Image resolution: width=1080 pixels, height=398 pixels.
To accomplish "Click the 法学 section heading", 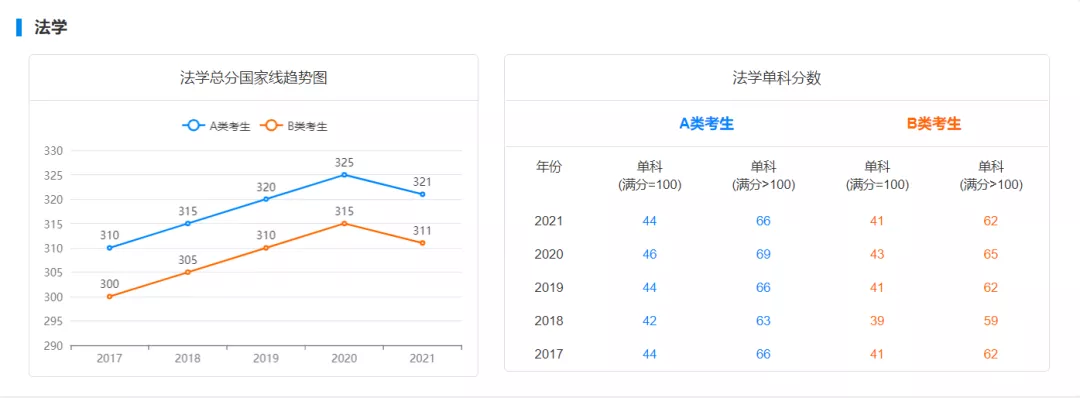I will click(50, 28).
